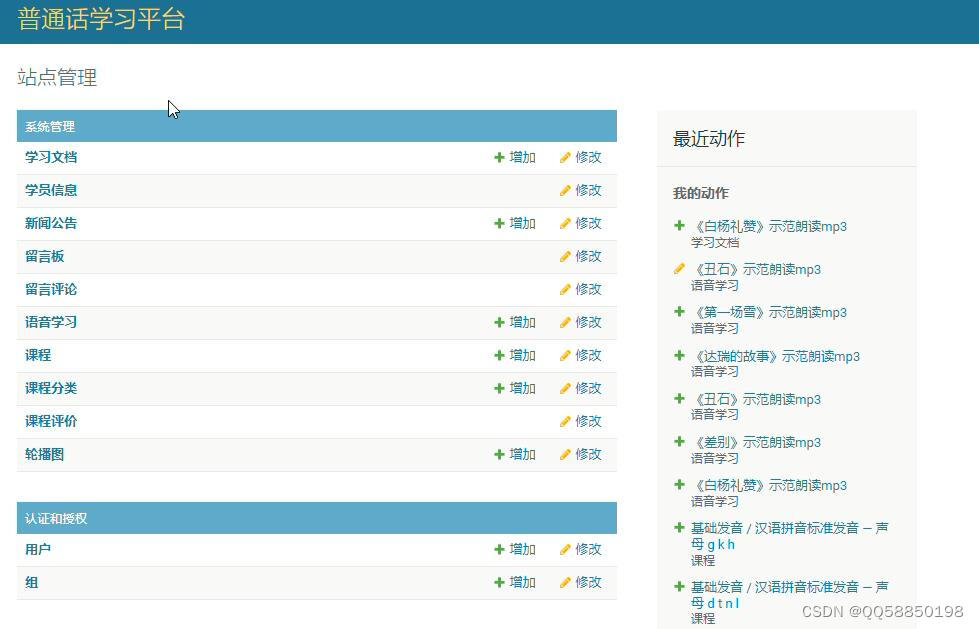Screen dimensions: 979x629
Task: Click the add icon beside 轮播图
Action: (x=499, y=454)
